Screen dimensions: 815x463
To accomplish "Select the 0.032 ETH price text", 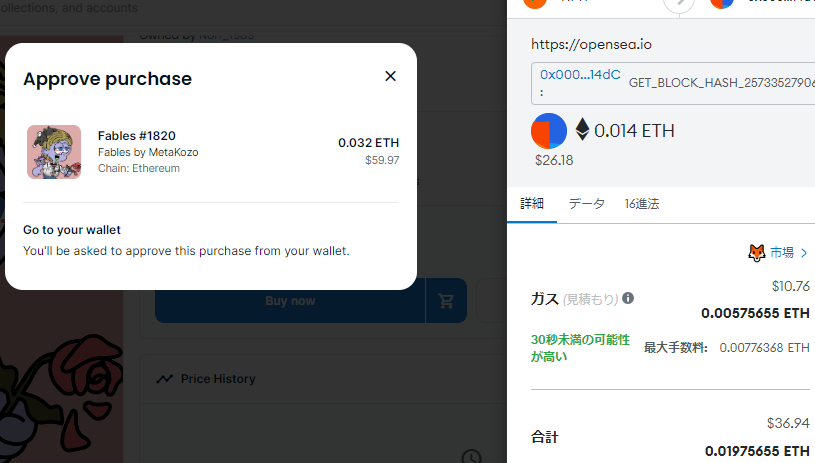I will point(369,143).
